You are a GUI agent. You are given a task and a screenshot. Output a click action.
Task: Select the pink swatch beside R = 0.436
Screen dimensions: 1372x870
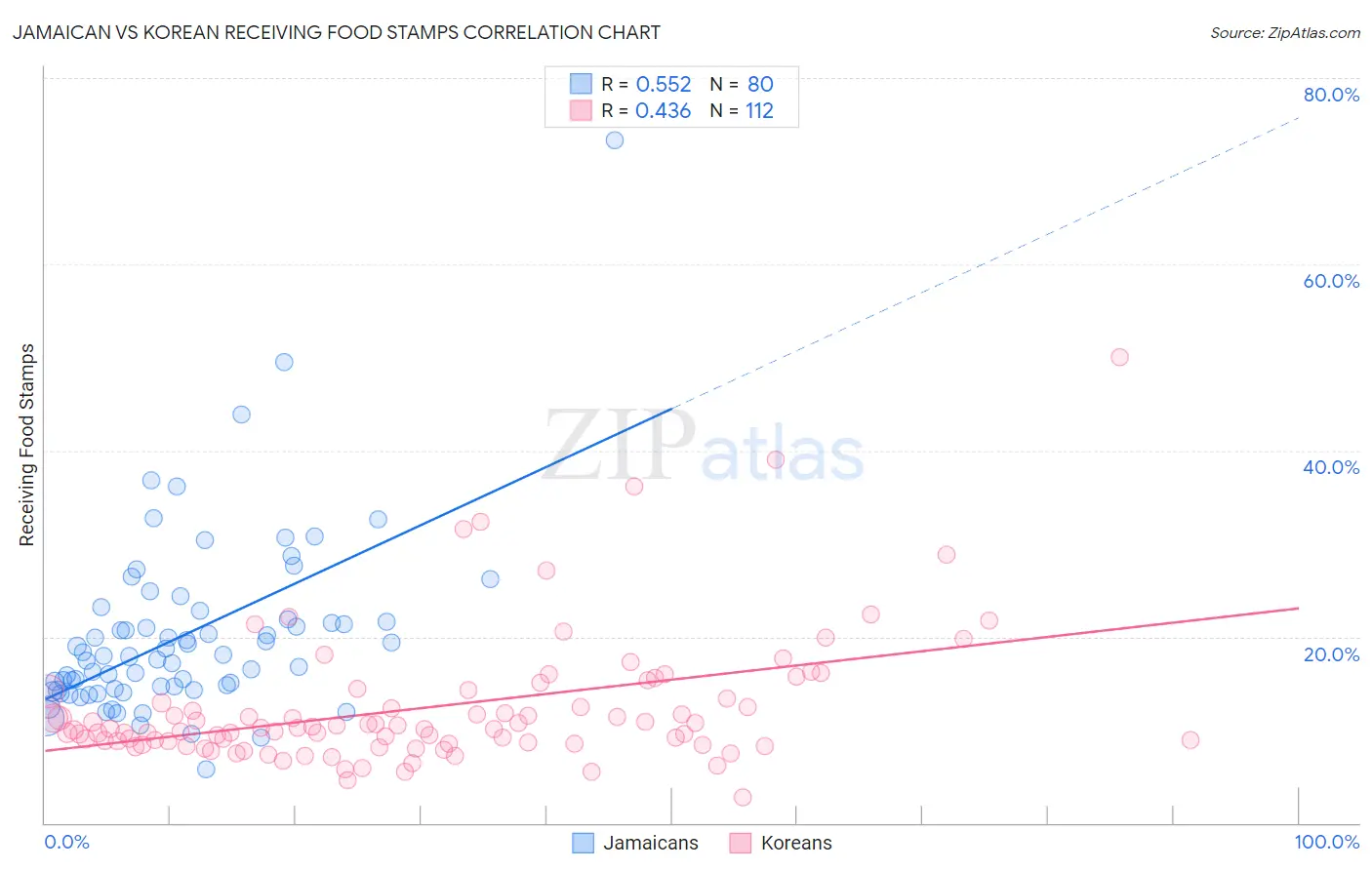click(x=581, y=110)
